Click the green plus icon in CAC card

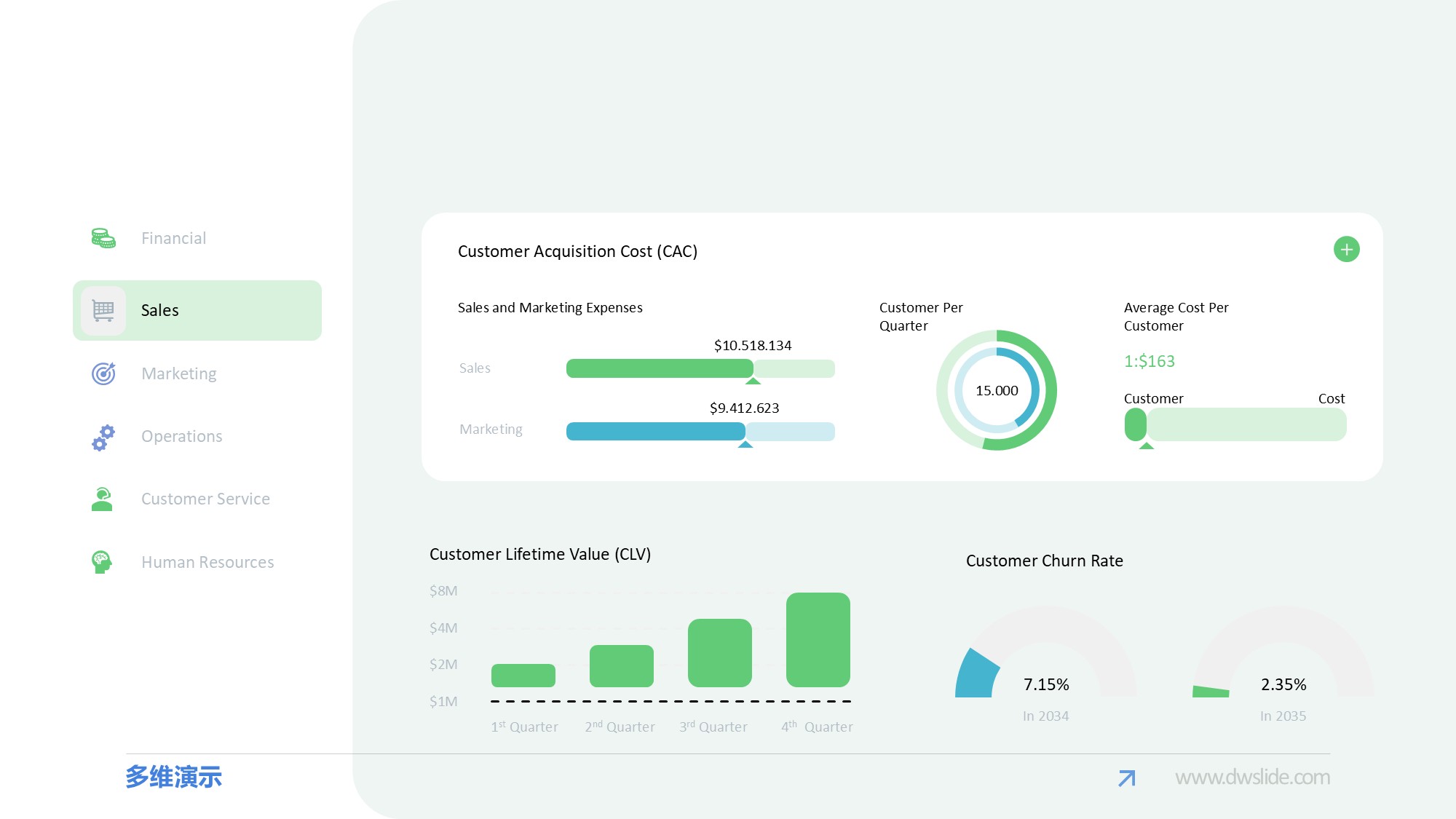pyautogui.click(x=1346, y=250)
